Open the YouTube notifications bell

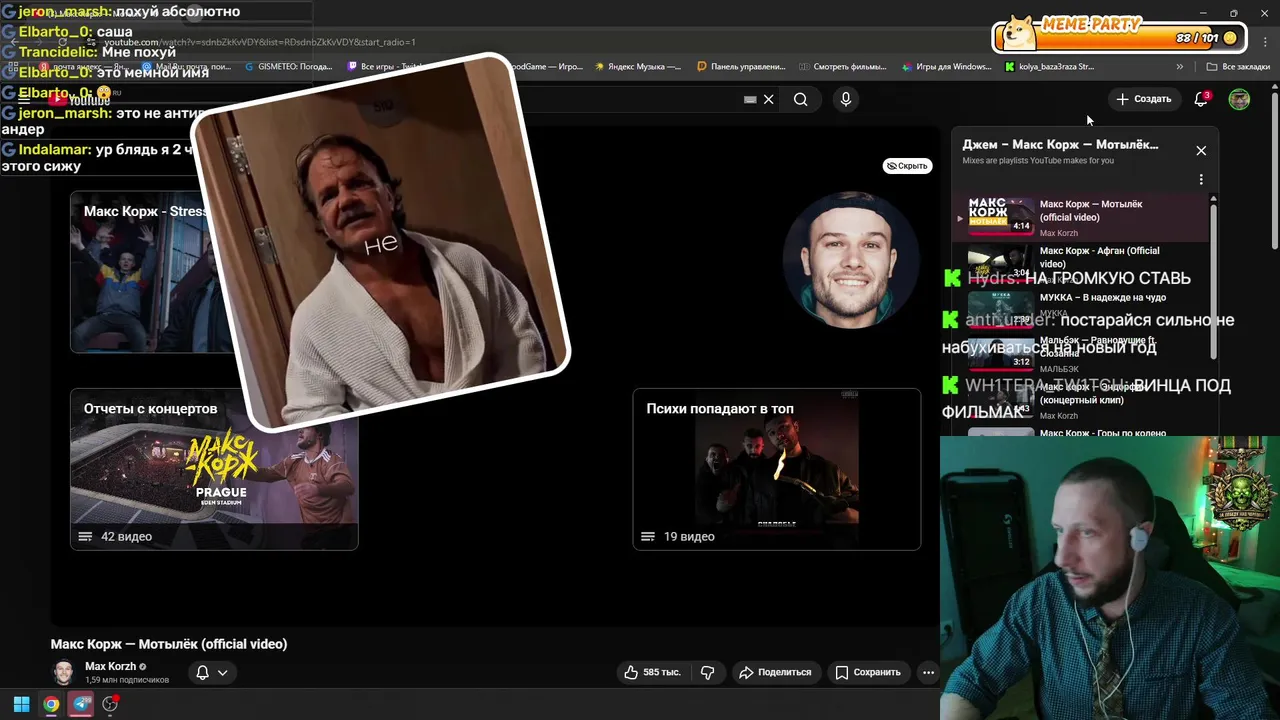[1201, 99]
